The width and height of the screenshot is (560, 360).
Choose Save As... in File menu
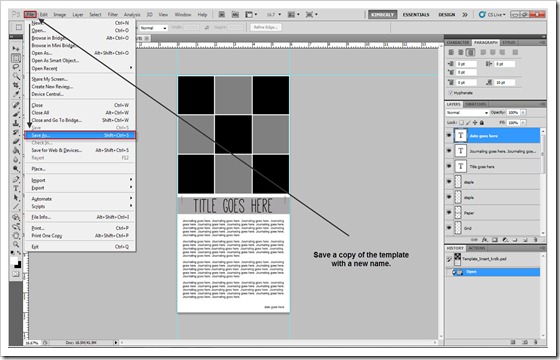[x=80, y=135]
